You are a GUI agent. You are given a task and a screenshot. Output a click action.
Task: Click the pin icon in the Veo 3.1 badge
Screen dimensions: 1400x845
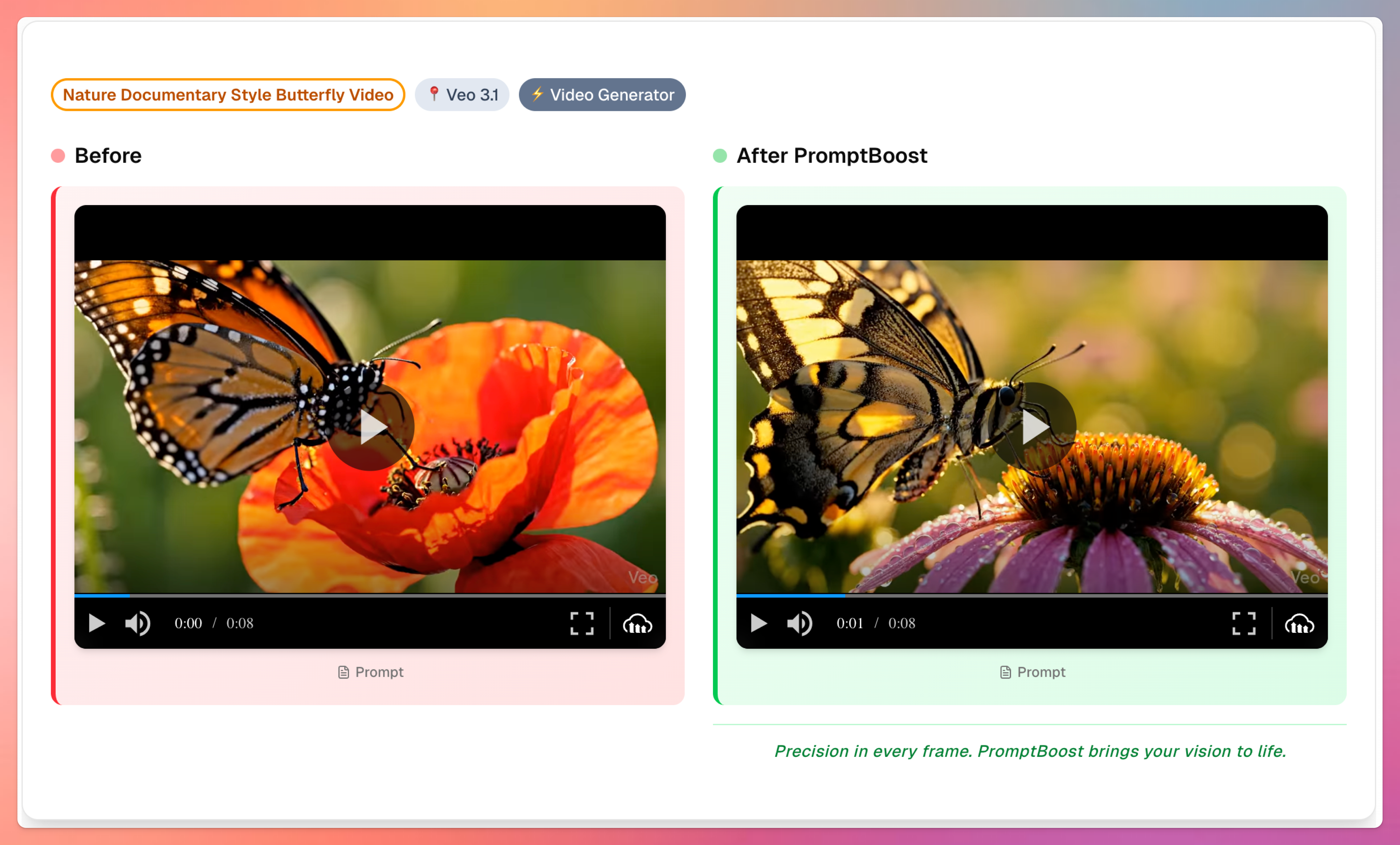[x=434, y=94]
